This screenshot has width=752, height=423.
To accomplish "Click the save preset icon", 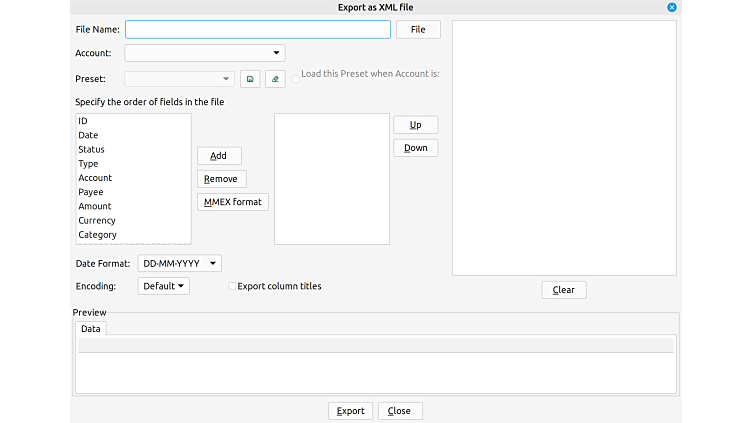I will point(250,79).
